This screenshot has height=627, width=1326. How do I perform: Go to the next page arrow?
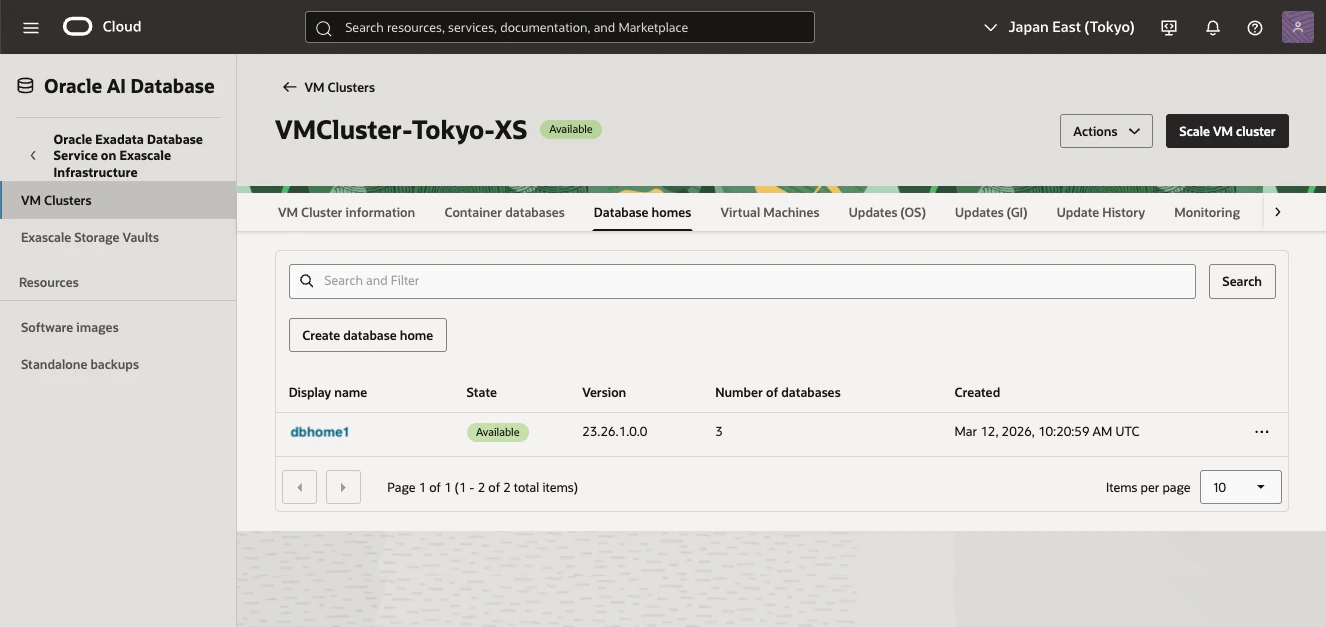tap(343, 487)
